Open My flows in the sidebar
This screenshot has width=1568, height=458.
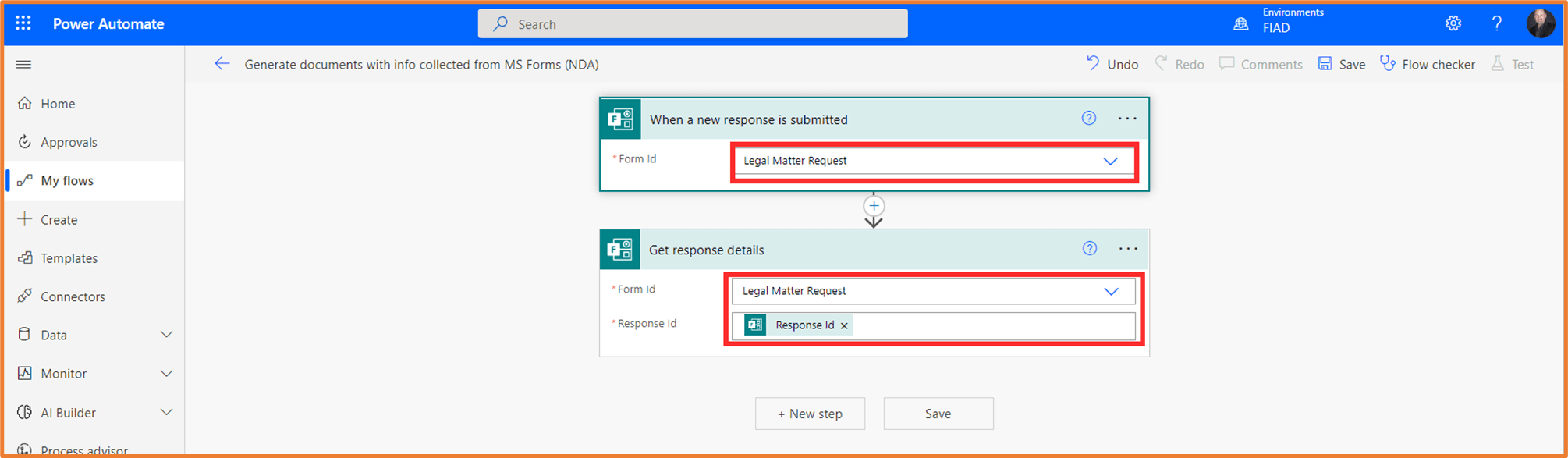tap(94, 180)
